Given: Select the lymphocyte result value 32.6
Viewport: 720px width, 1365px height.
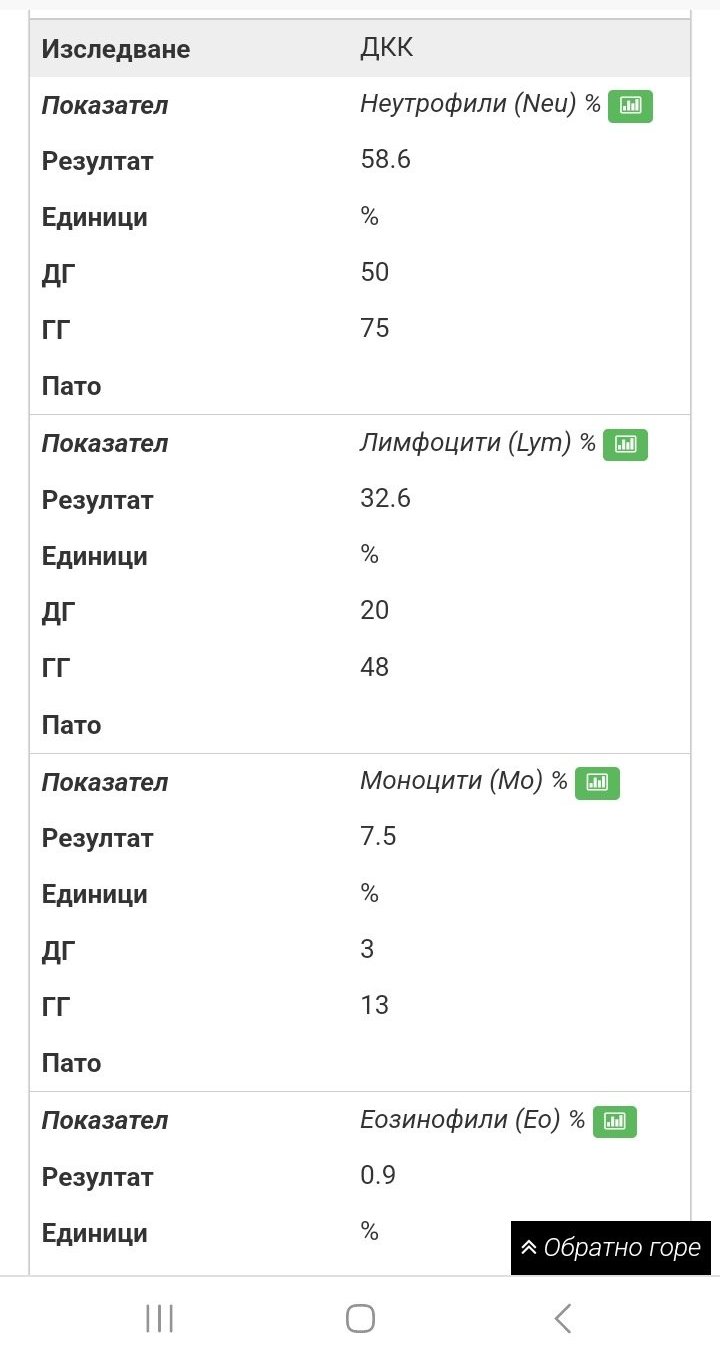Looking at the screenshot, I should click(385, 498).
